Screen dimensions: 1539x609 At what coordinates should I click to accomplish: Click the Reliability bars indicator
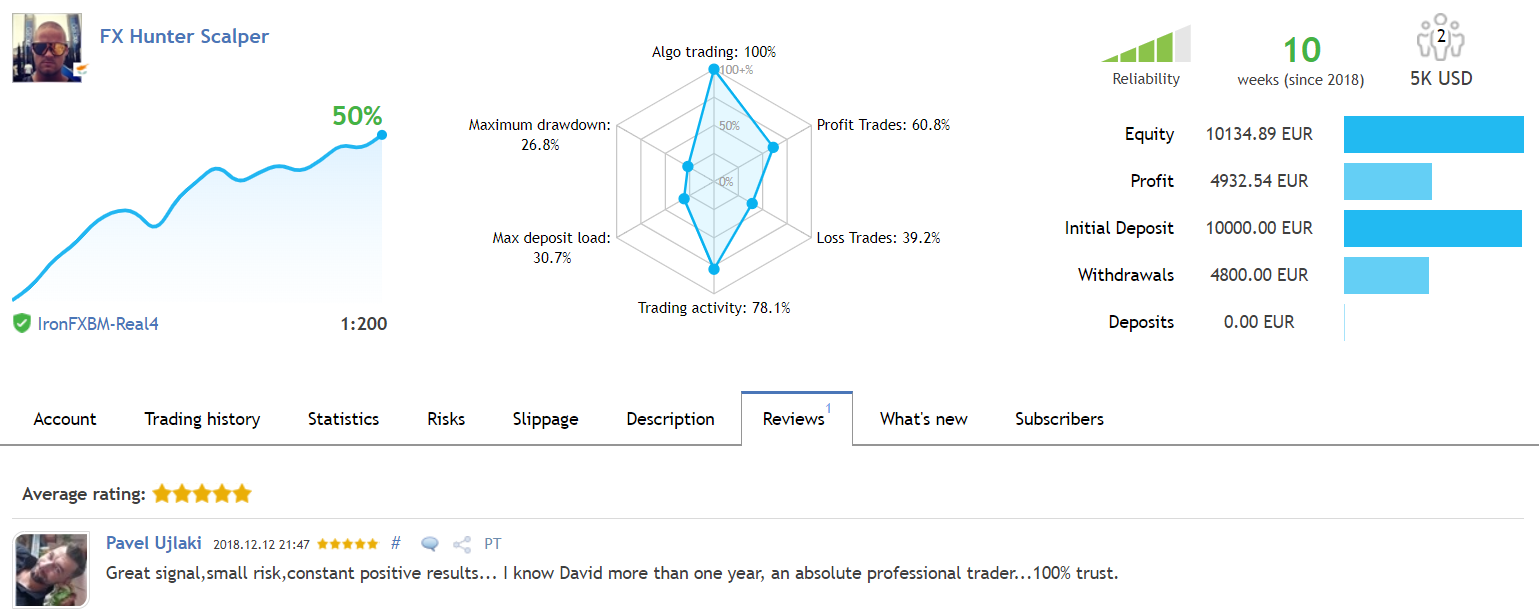point(1146,44)
